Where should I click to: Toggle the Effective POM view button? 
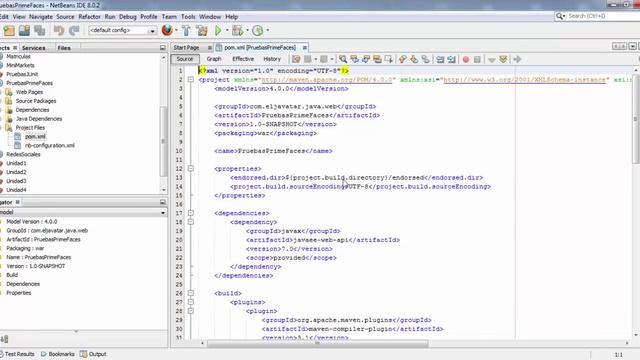(243, 59)
